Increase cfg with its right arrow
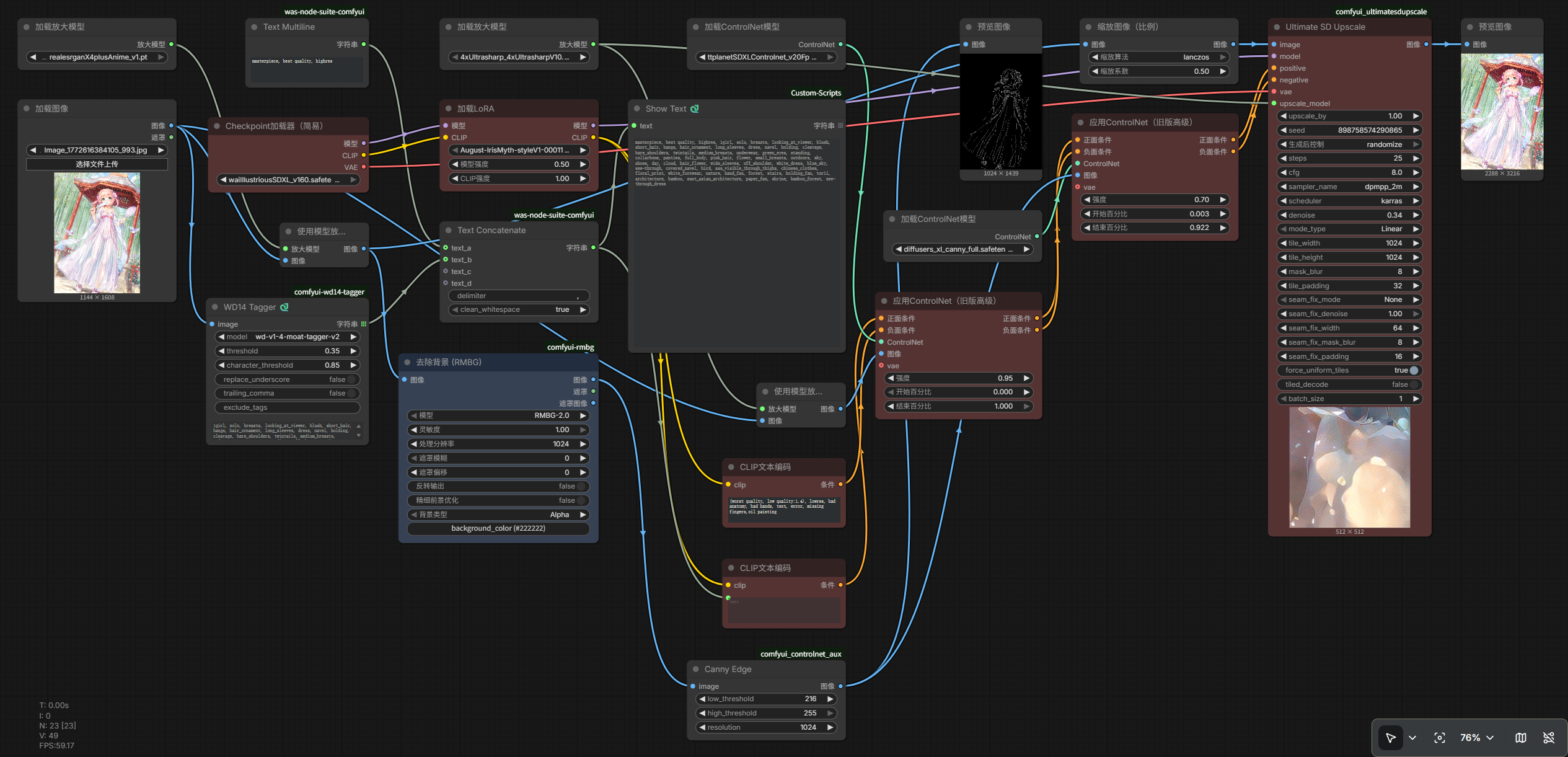The image size is (1568, 757). (1416, 172)
